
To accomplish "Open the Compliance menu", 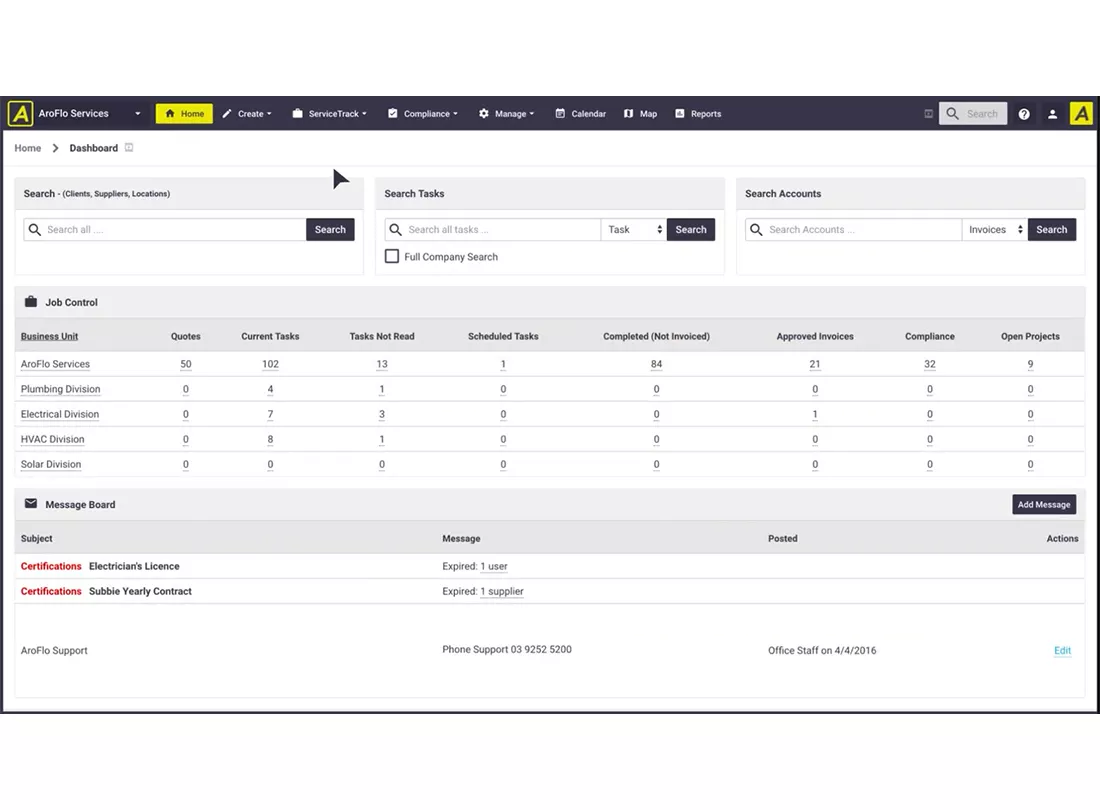I will point(422,114).
